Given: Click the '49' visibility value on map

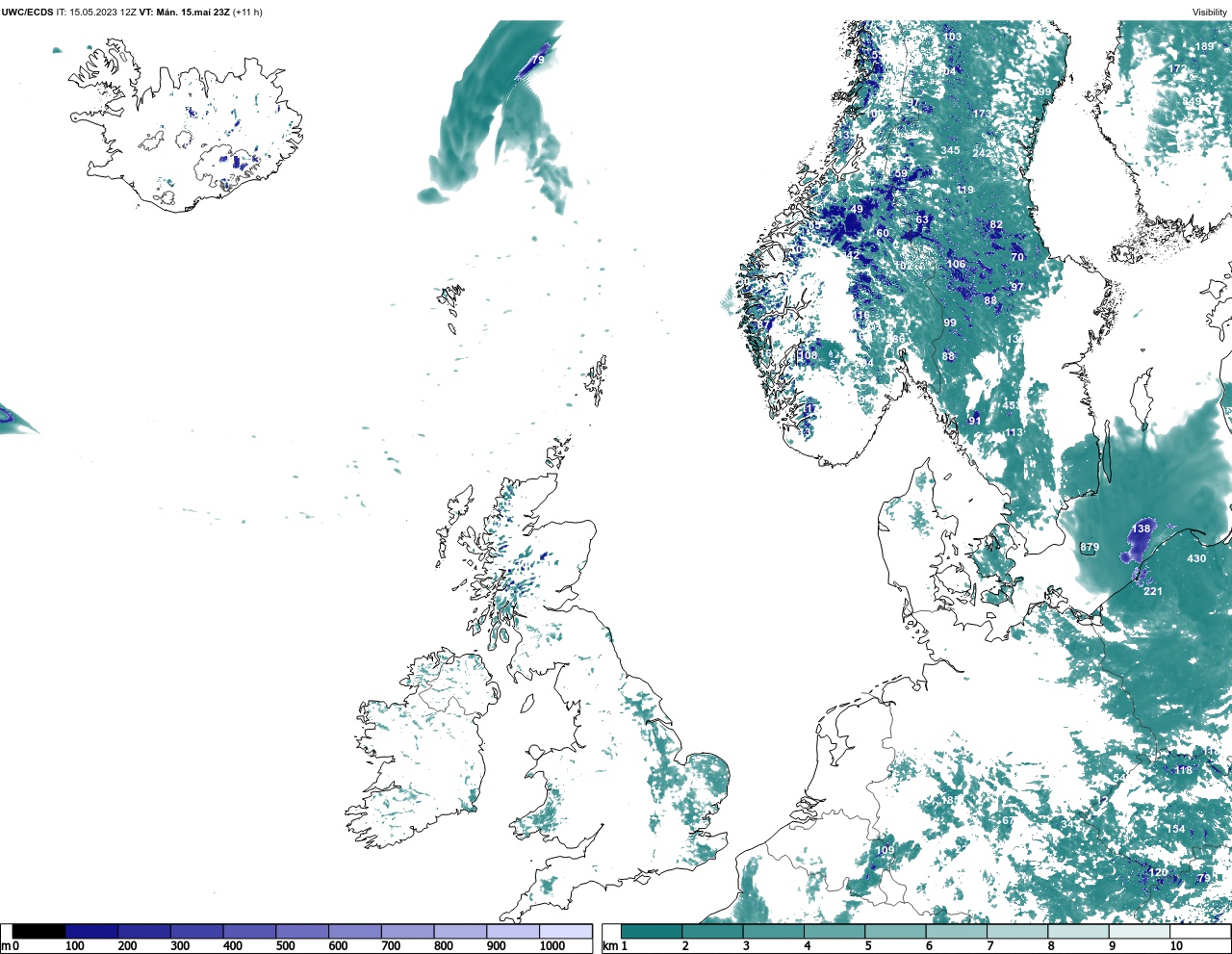Looking at the screenshot, I should 857,209.
